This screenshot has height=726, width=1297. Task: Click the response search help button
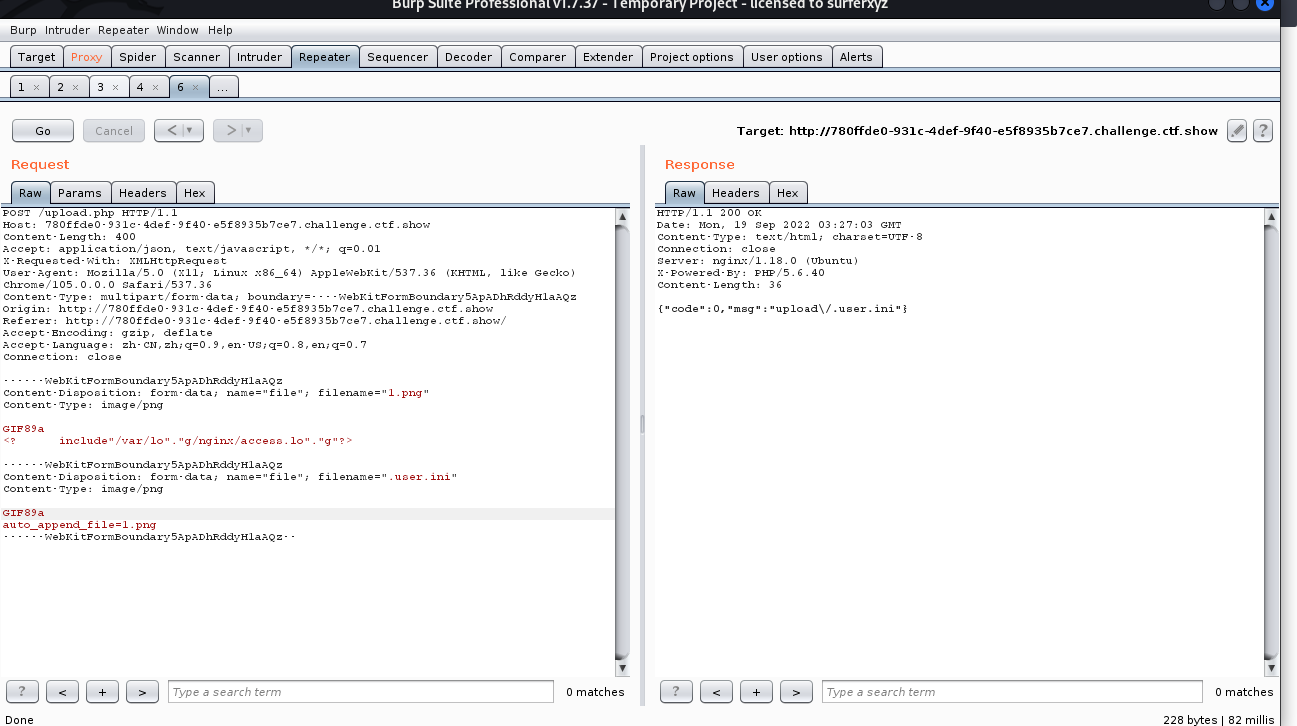676,691
